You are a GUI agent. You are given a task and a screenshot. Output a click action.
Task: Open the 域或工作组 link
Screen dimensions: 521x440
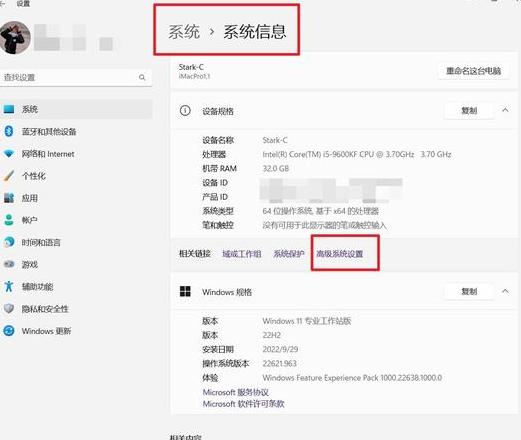[x=242, y=254]
